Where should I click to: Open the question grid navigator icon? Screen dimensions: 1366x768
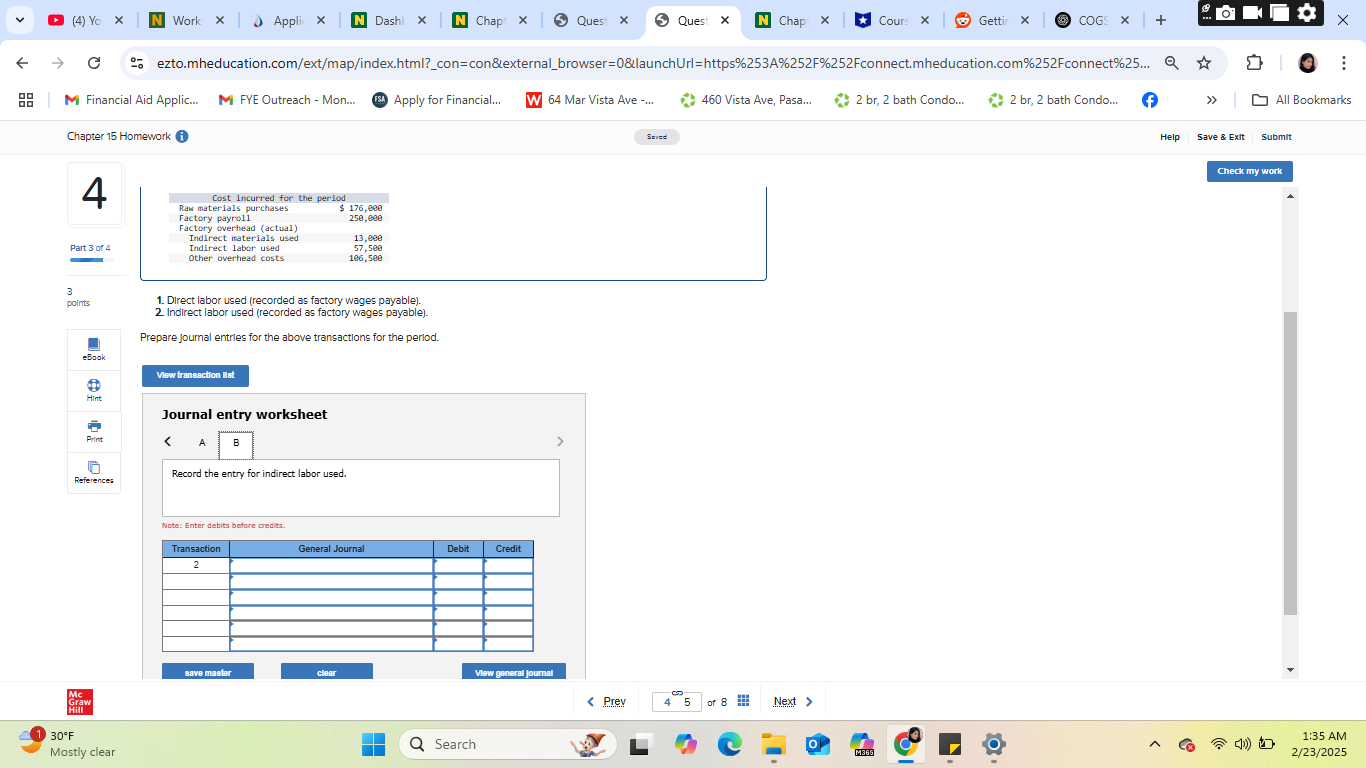(743, 701)
